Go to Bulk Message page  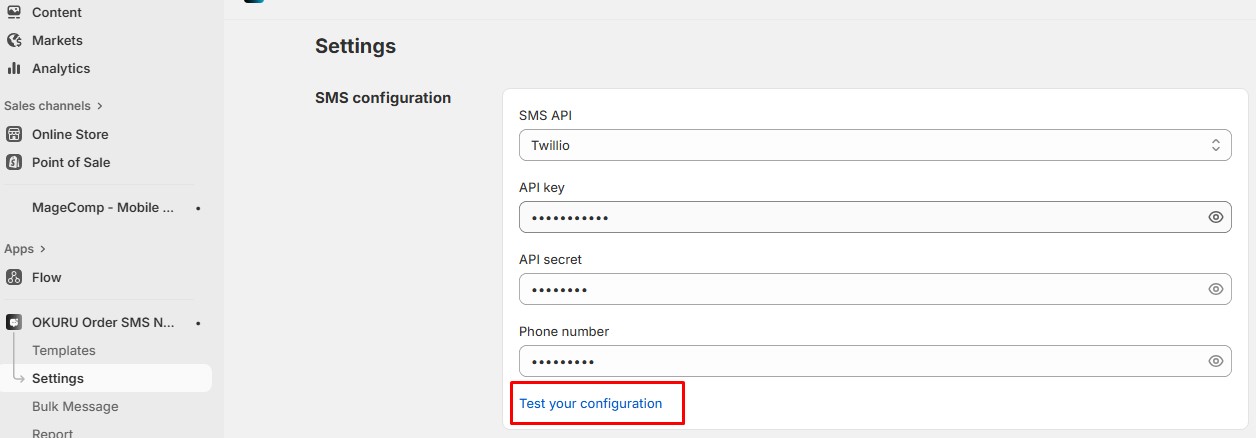click(75, 407)
